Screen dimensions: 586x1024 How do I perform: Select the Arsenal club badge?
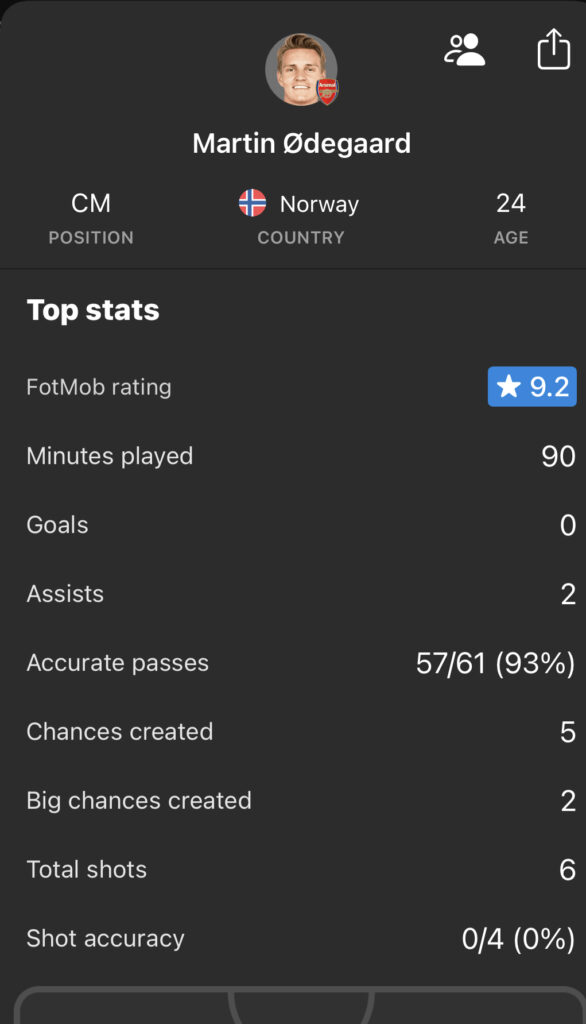pyautogui.click(x=326, y=89)
